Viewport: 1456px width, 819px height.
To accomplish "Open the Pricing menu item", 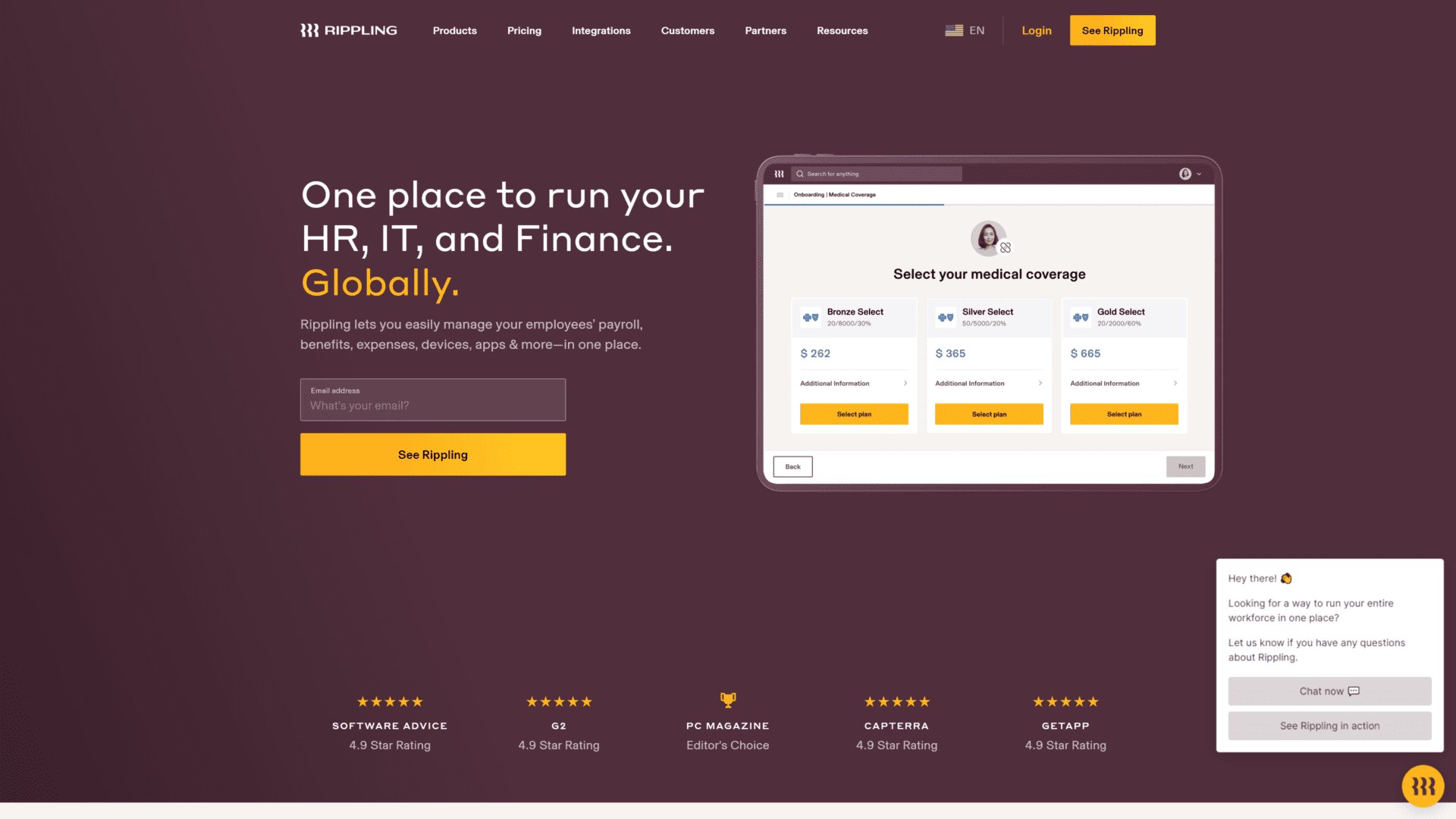I will [524, 30].
